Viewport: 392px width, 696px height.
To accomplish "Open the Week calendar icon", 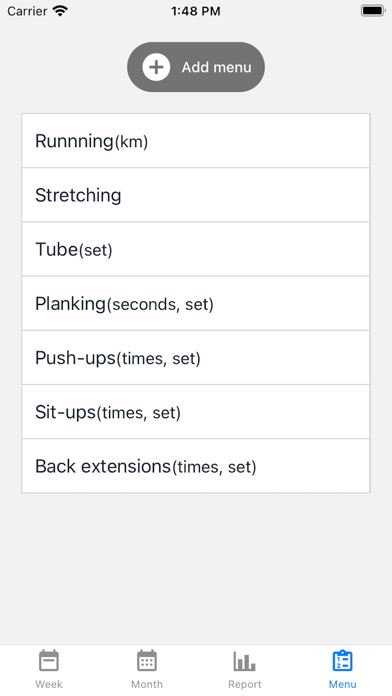I will pos(49,661).
